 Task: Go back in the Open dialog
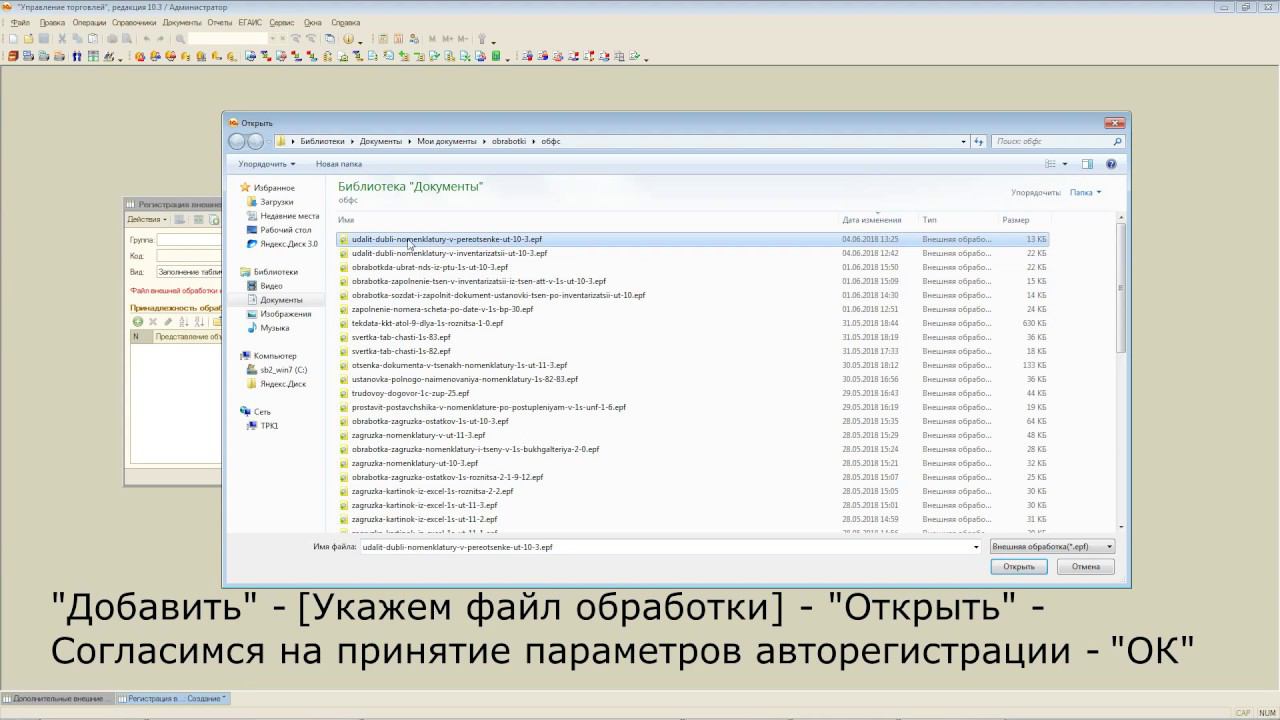tap(237, 141)
